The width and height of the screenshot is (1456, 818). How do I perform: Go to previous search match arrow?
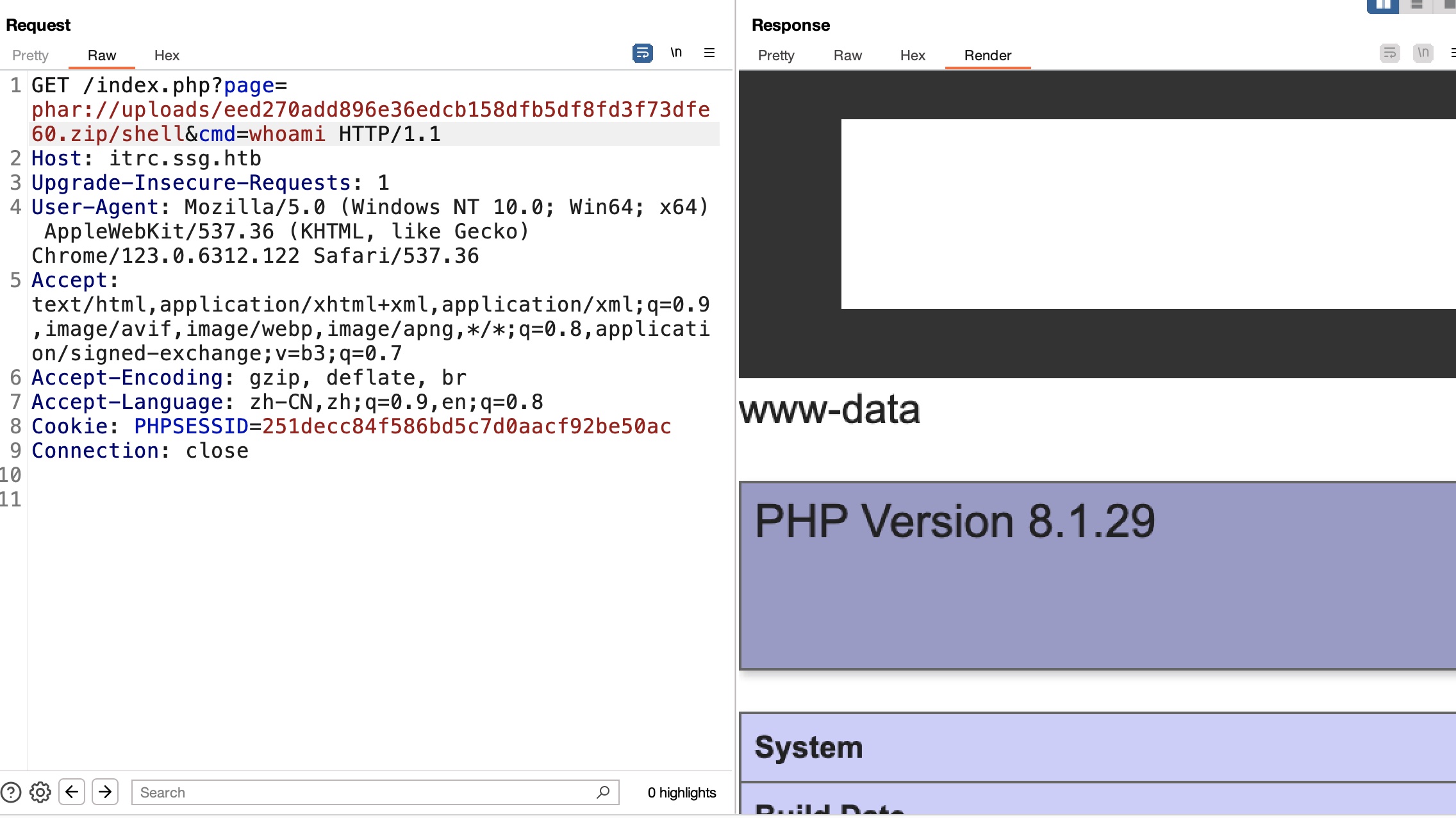pos(72,792)
